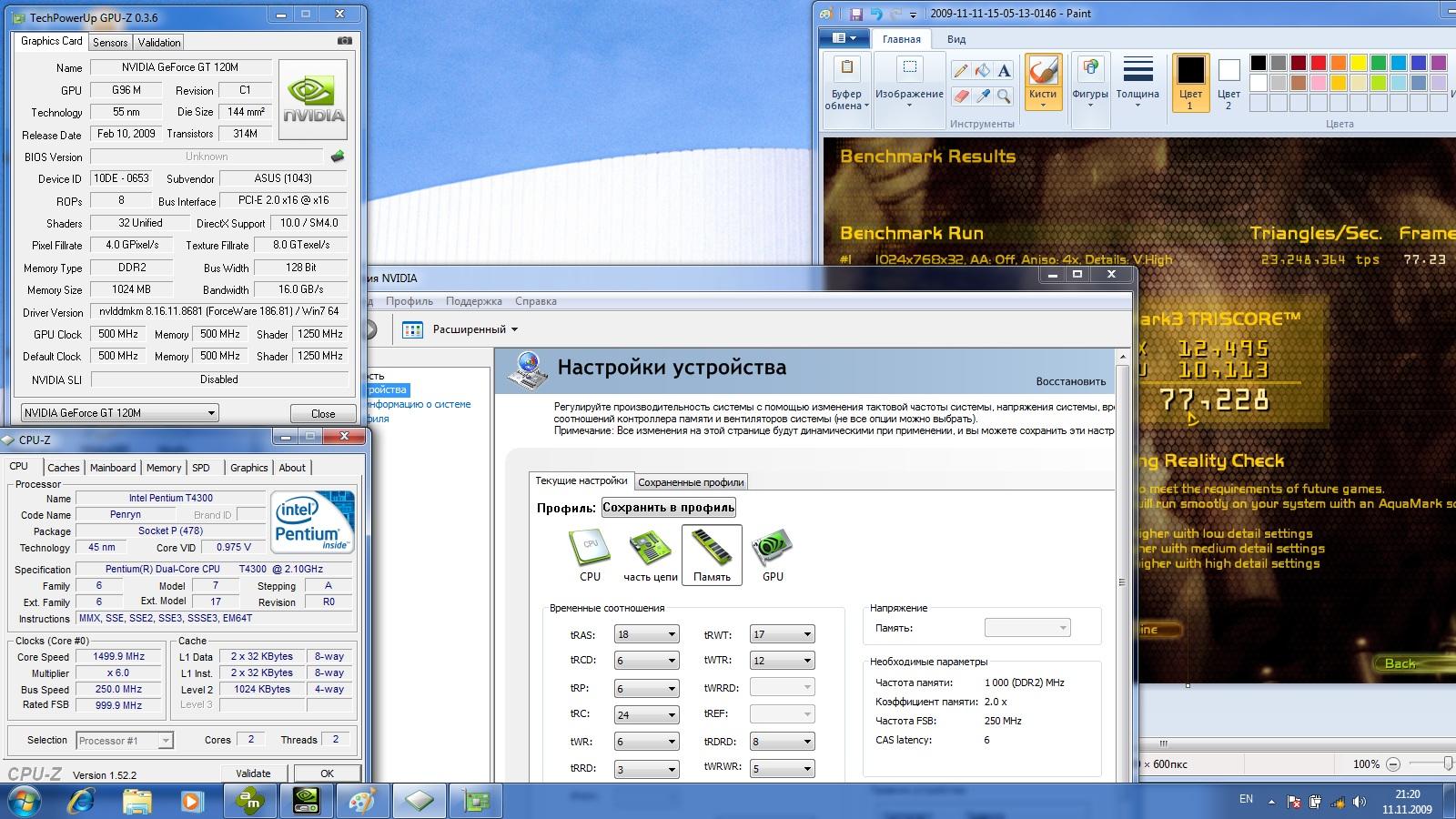Click the Восстановить restore link
1456x819 pixels.
pyautogui.click(x=1071, y=381)
